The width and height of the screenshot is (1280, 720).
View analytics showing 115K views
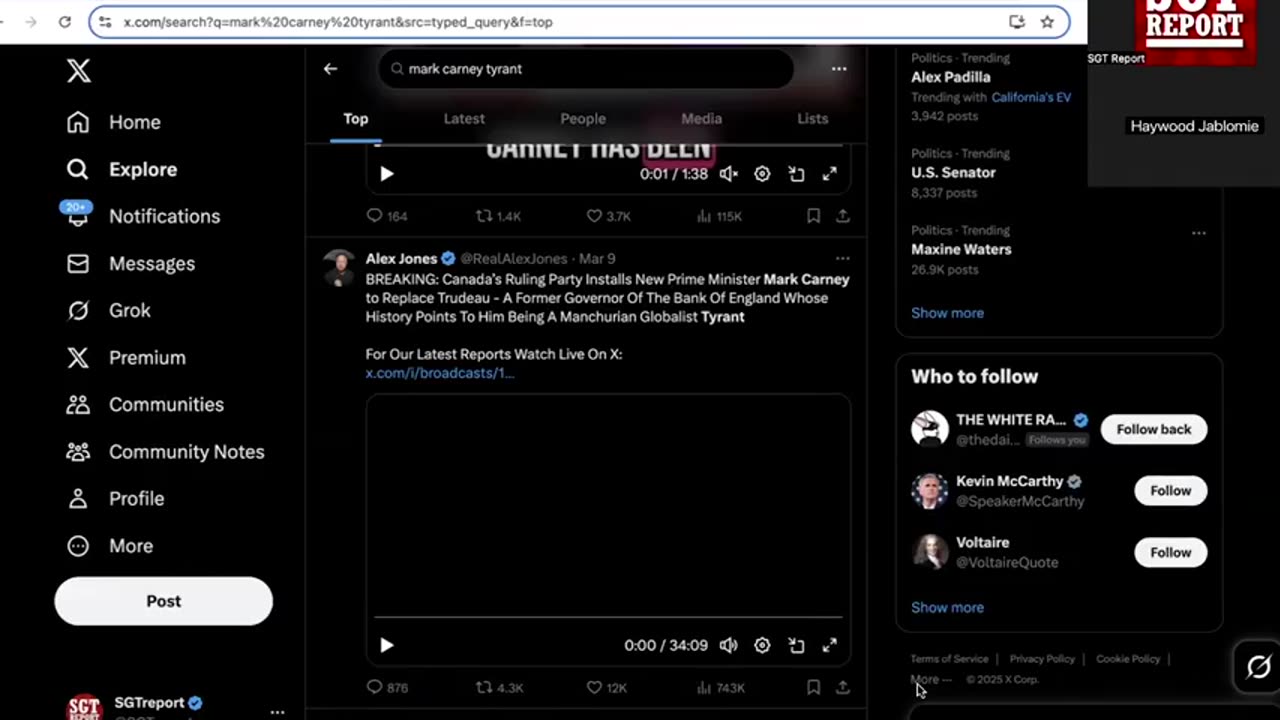[719, 216]
